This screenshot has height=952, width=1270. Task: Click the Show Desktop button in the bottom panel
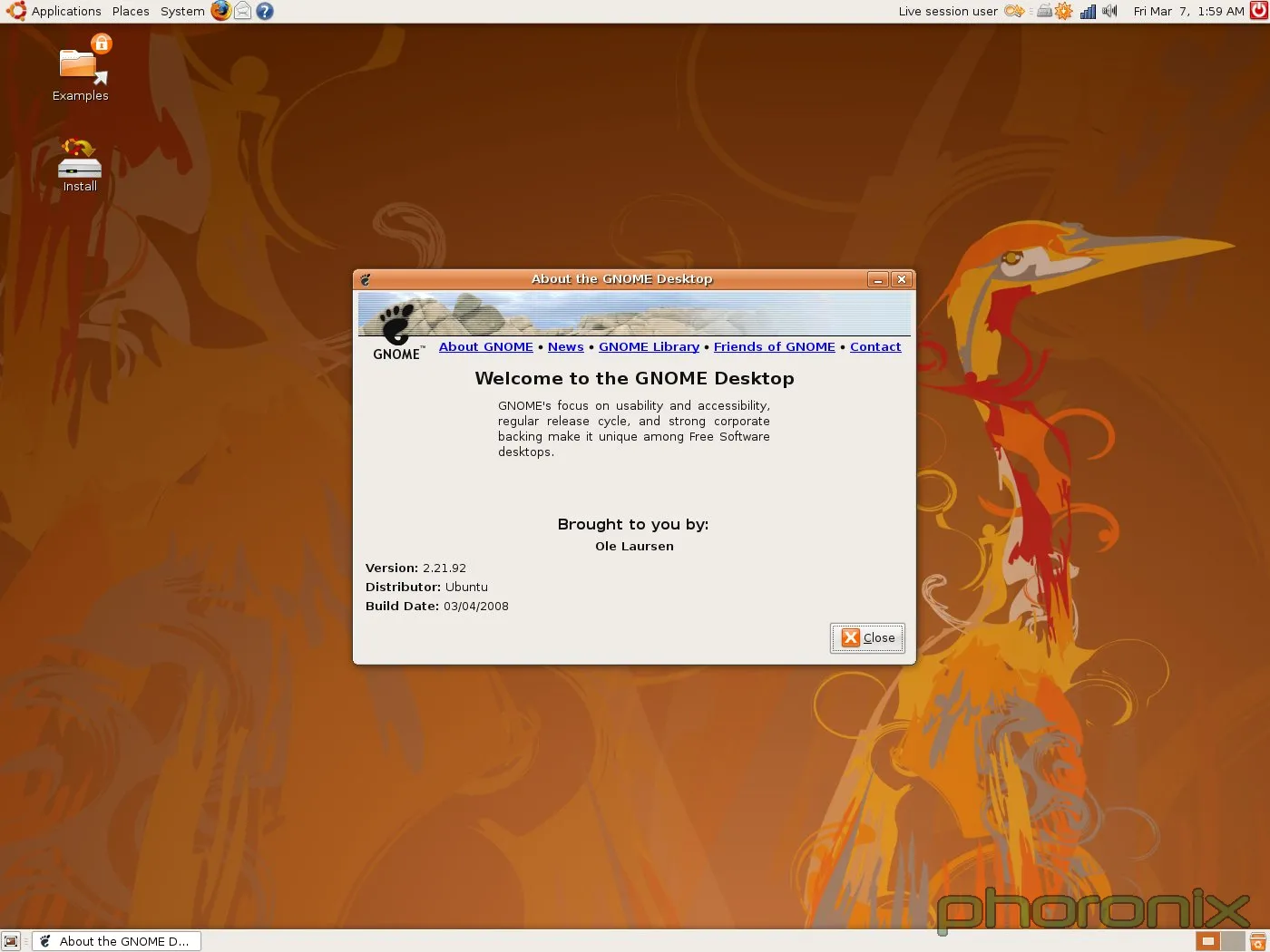11,941
